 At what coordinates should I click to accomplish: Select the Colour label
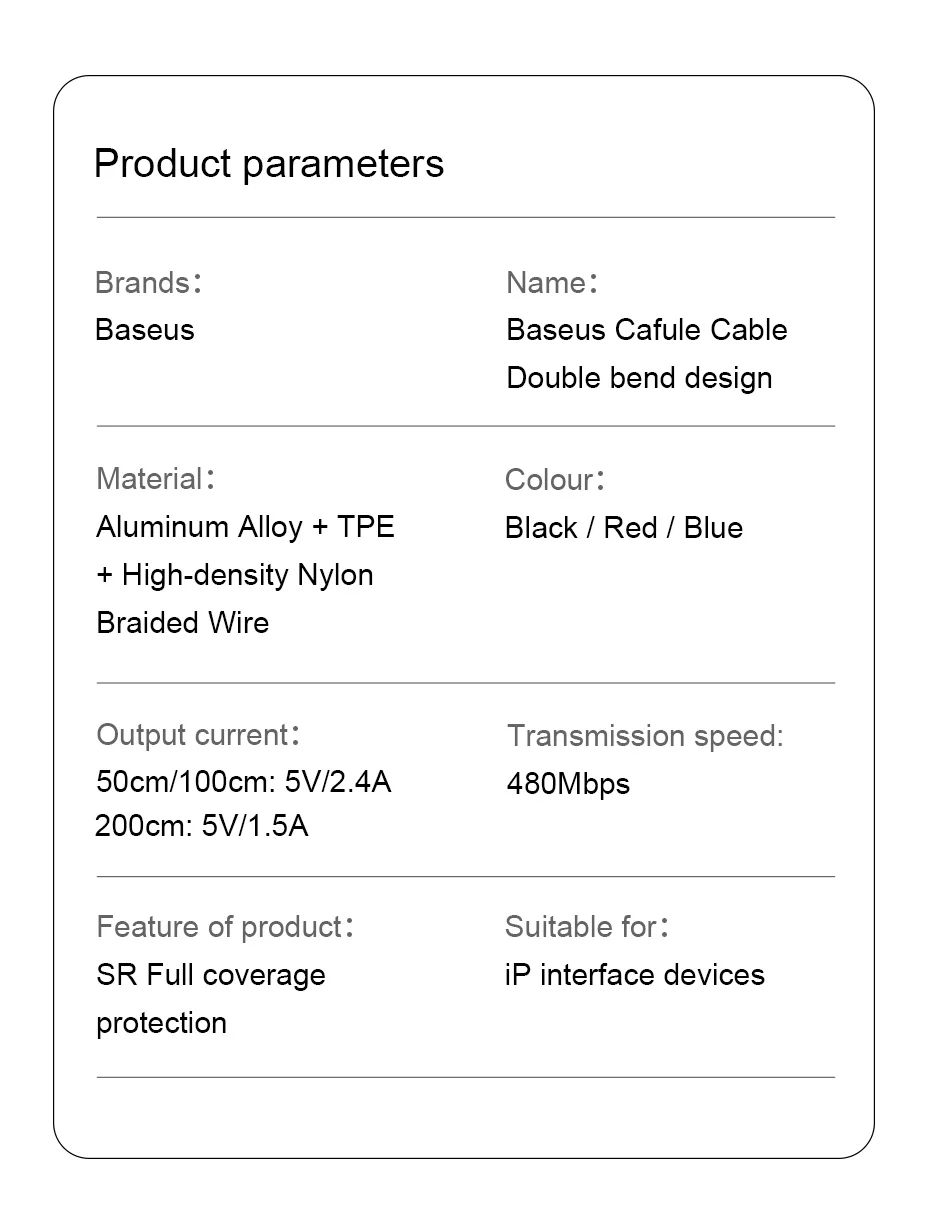click(554, 480)
